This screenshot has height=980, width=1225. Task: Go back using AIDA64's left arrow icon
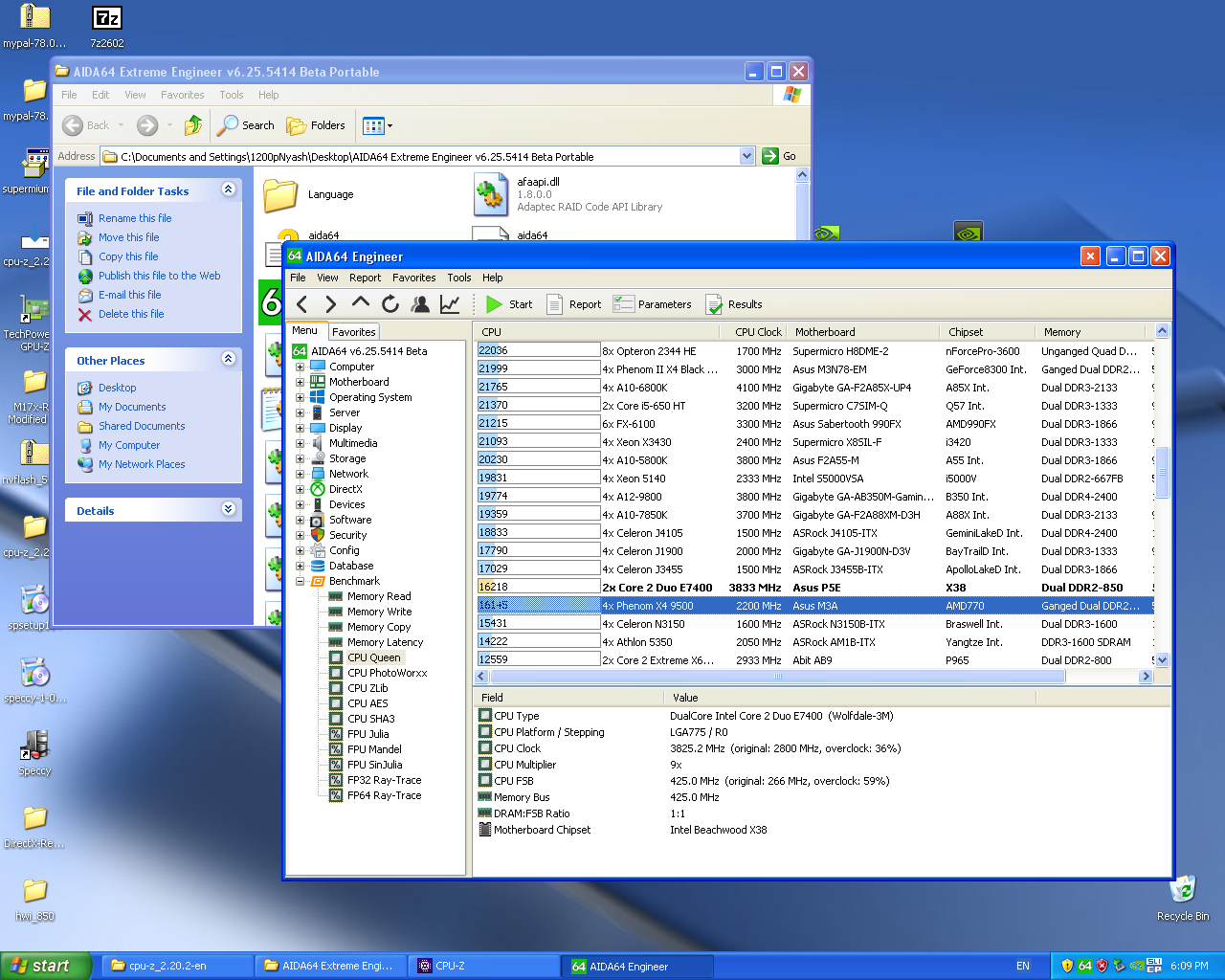point(302,304)
